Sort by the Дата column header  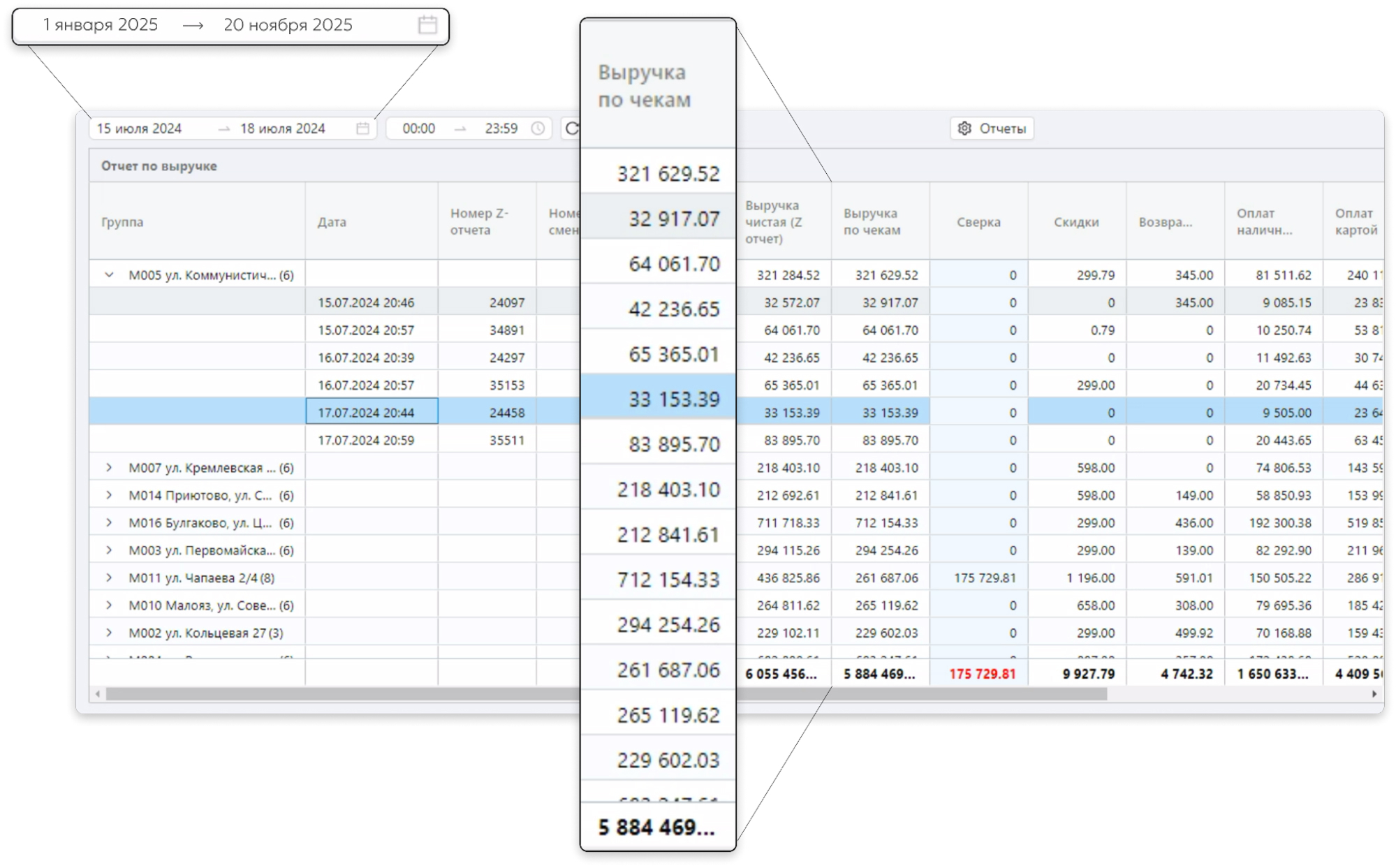[x=332, y=222]
